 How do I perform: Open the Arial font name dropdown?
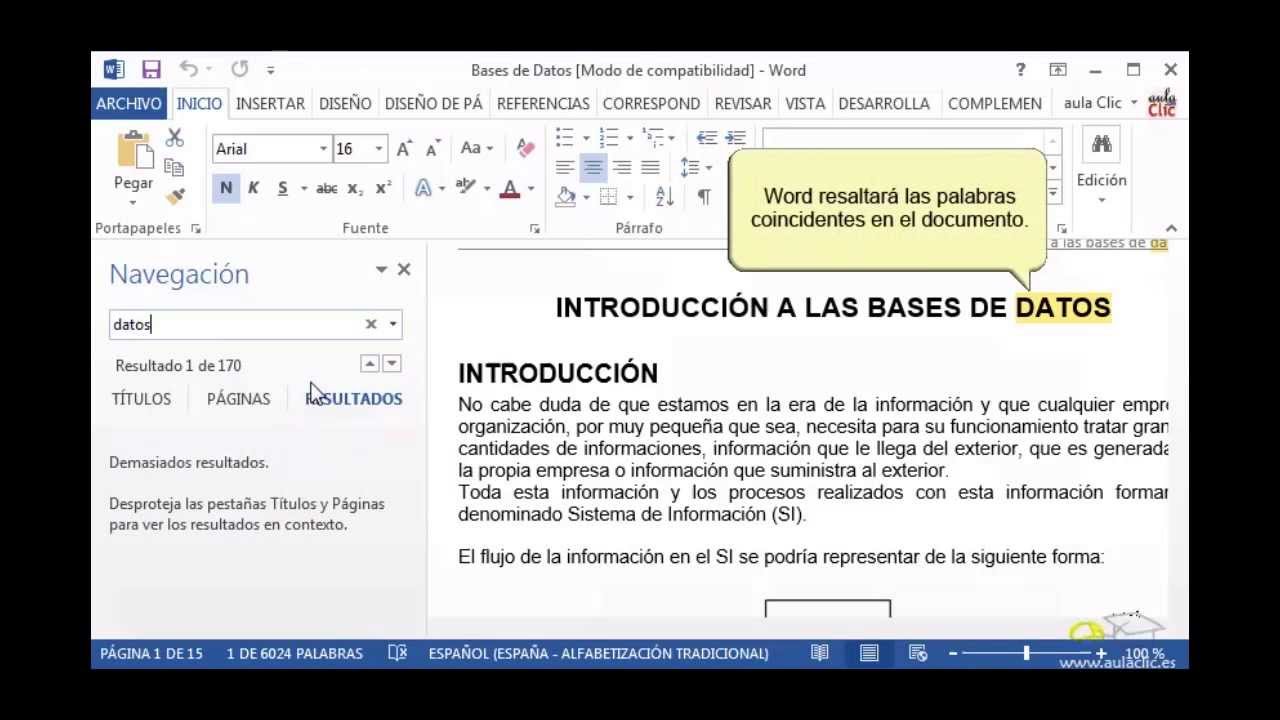pos(323,149)
